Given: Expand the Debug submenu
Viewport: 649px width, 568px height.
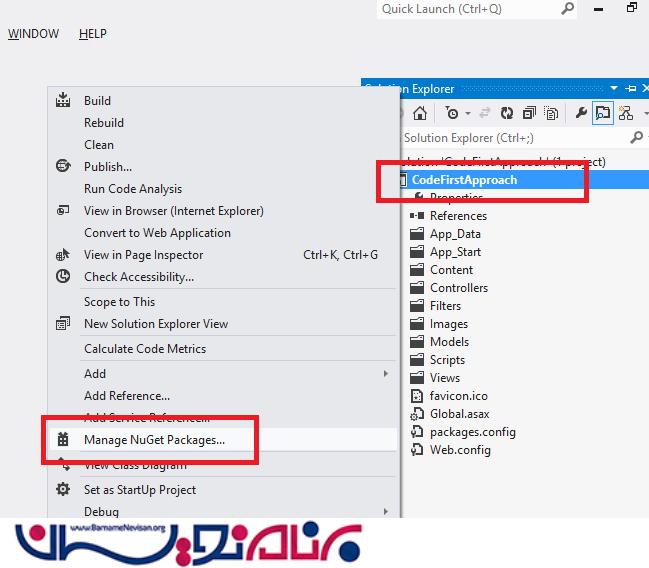Looking at the screenshot, I should (x=386, y=511).
